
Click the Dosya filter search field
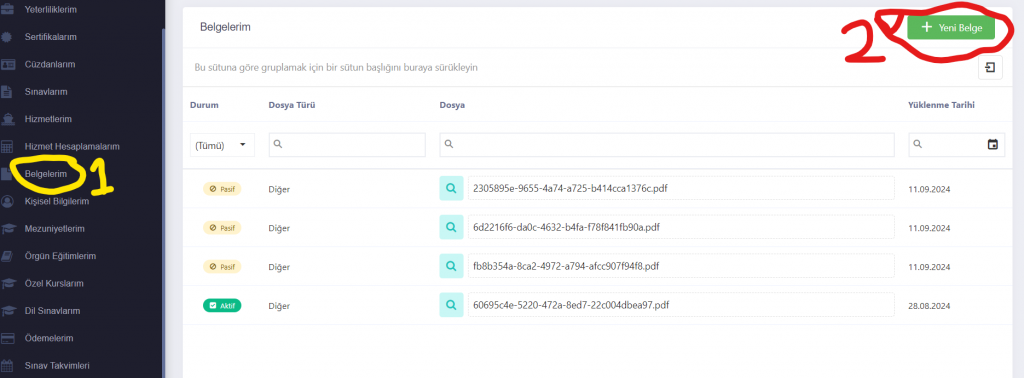pyautogui.click(x=667, y=145)
